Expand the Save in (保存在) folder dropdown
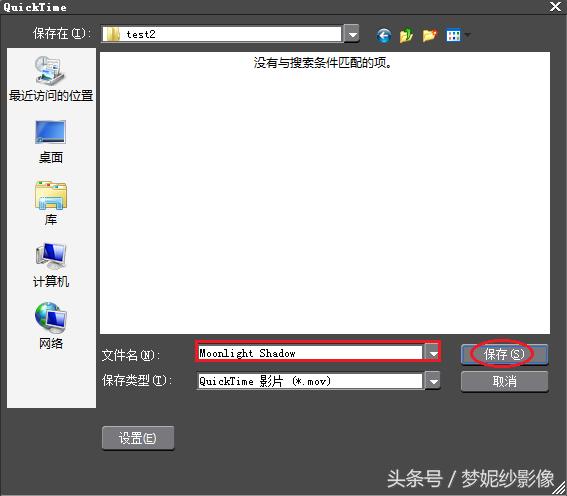Viewport: 567px width, 496px height. coord(351,34)
